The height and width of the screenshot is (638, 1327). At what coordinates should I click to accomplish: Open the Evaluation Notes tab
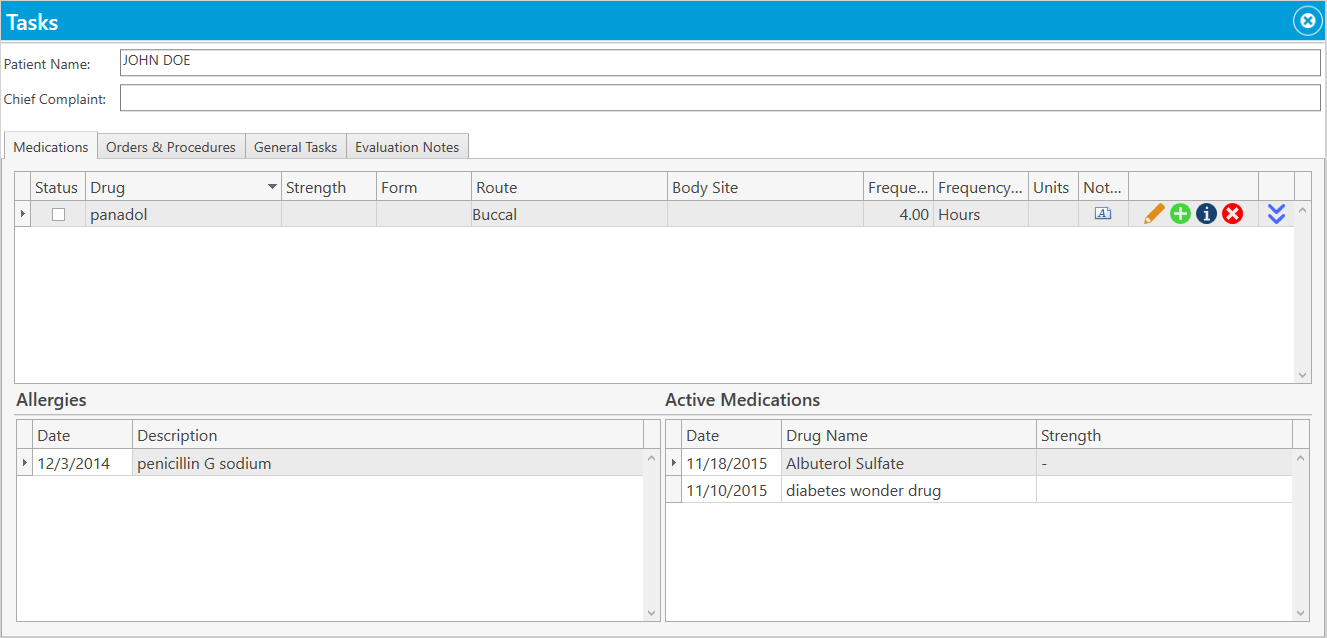click(407, 146)
